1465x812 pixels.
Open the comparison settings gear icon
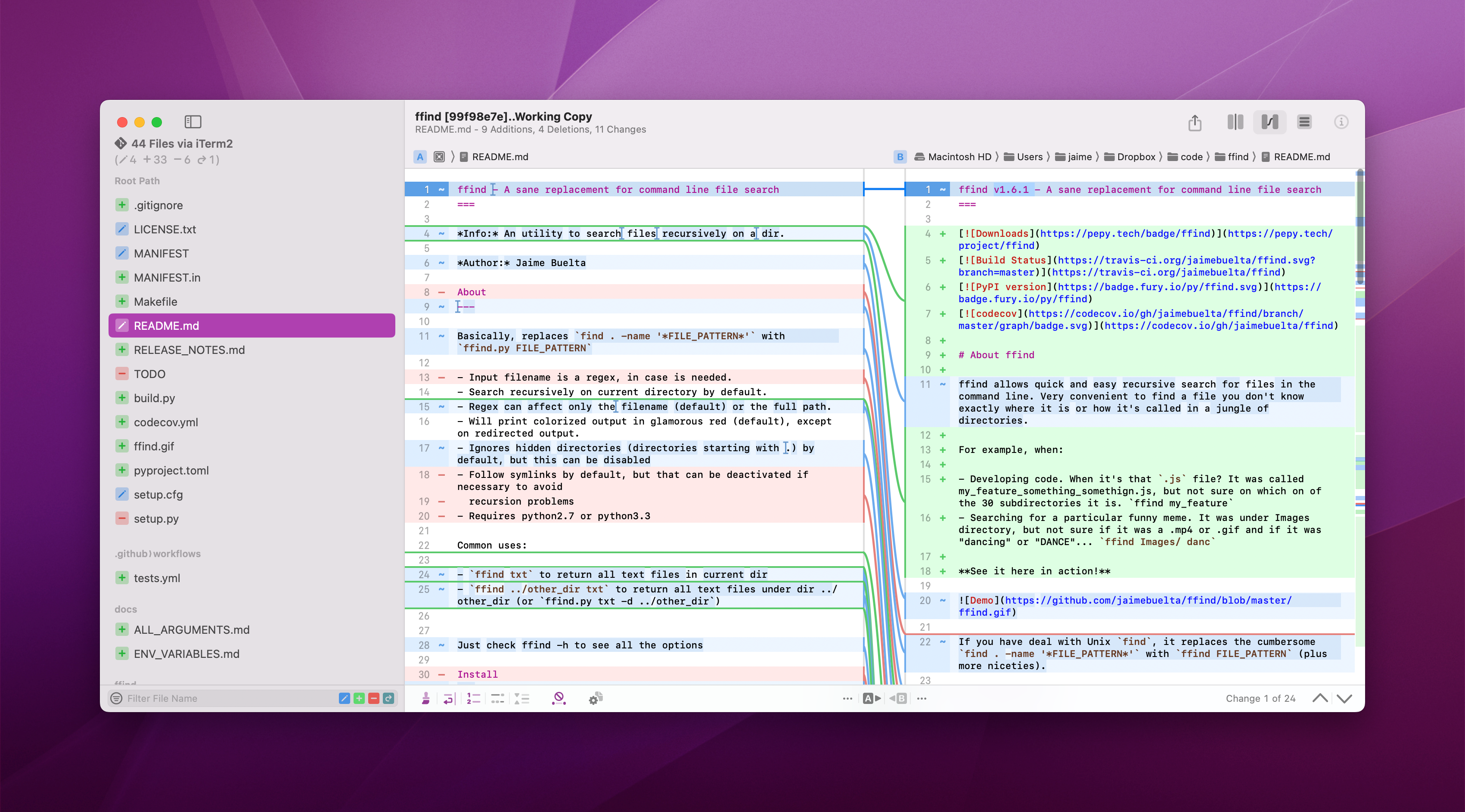pyautogui.click(x=596, y=698)
